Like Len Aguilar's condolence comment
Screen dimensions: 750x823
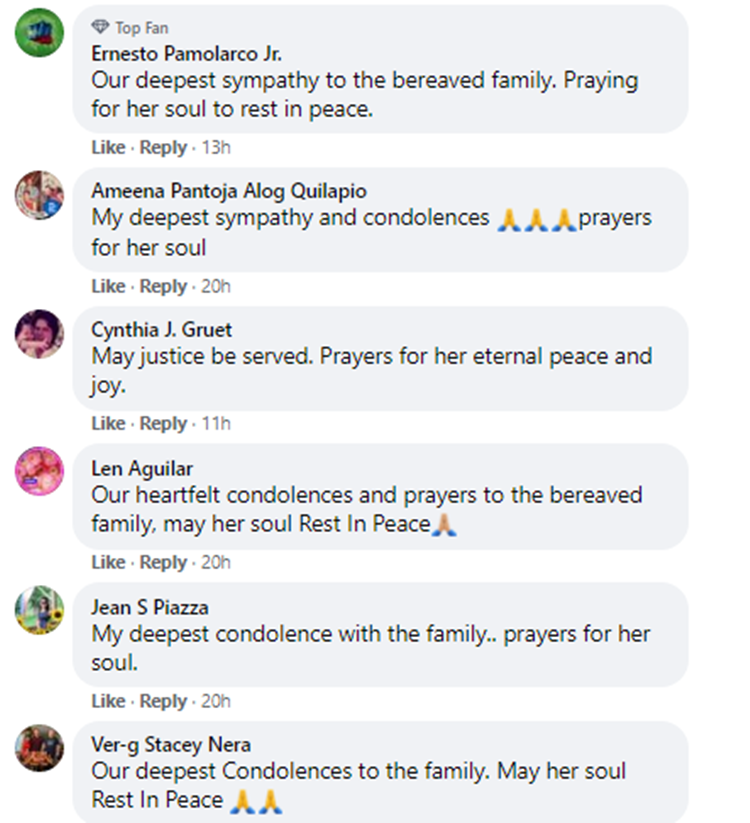108,562
